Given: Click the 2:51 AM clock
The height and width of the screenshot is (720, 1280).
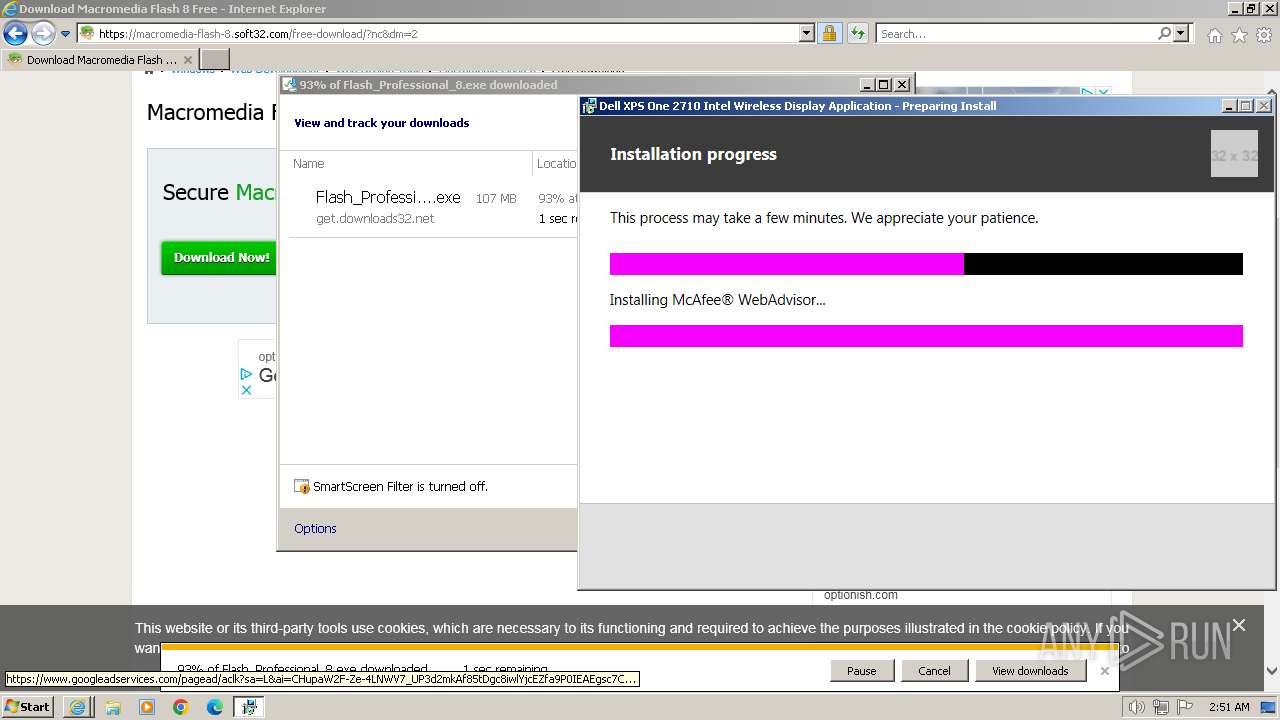Looking at the screenshot, I should tap(1229, 707).
